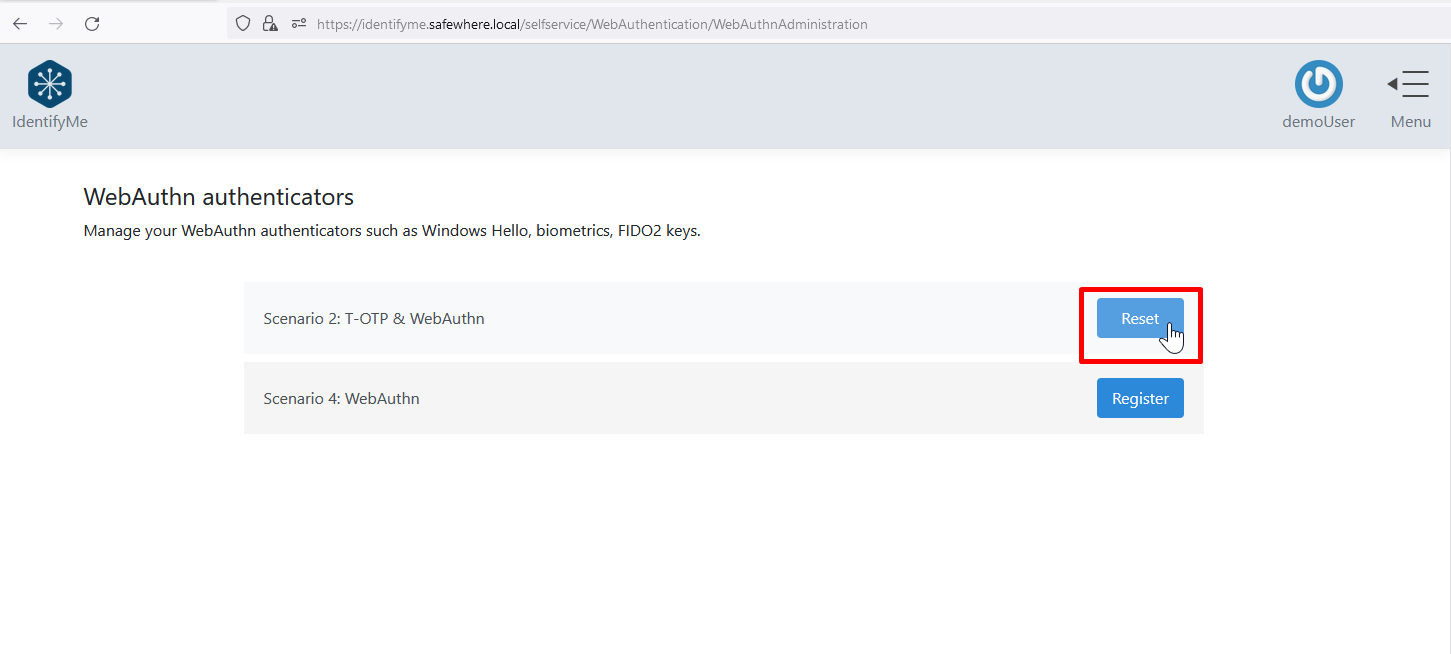Screen dimensions: 1451x654
Task: Click the WebAuthn authenticators heading
Action: [x=218, y=197]
